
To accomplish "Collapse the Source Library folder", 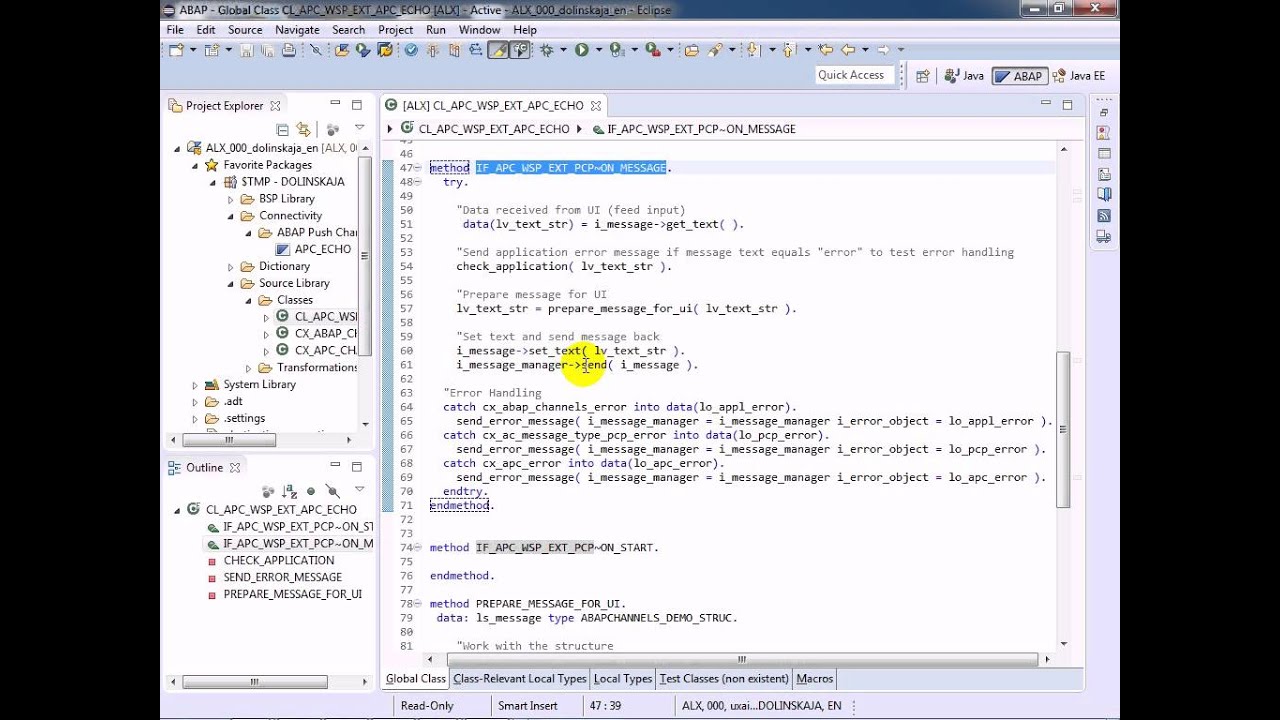I will pos(230,284).
